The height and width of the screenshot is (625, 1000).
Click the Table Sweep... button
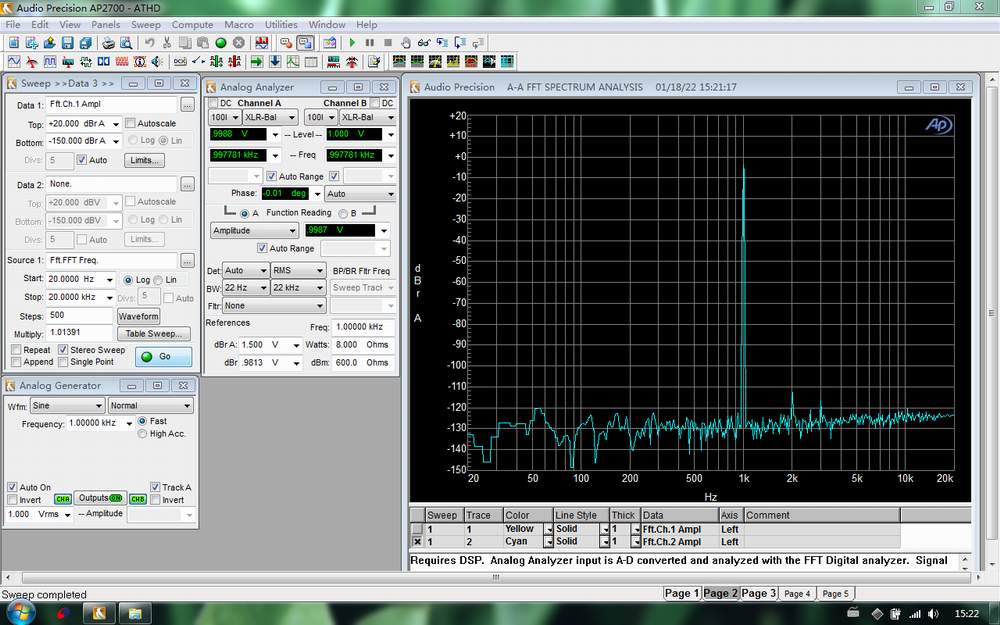click(153, 333)
